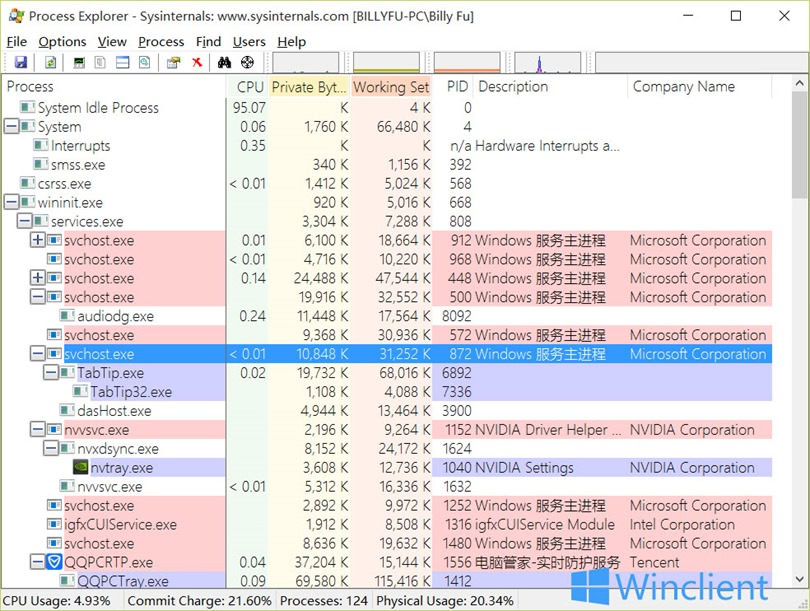Open the Options menu
Screen dimensions: 810x611
point(63,42)
